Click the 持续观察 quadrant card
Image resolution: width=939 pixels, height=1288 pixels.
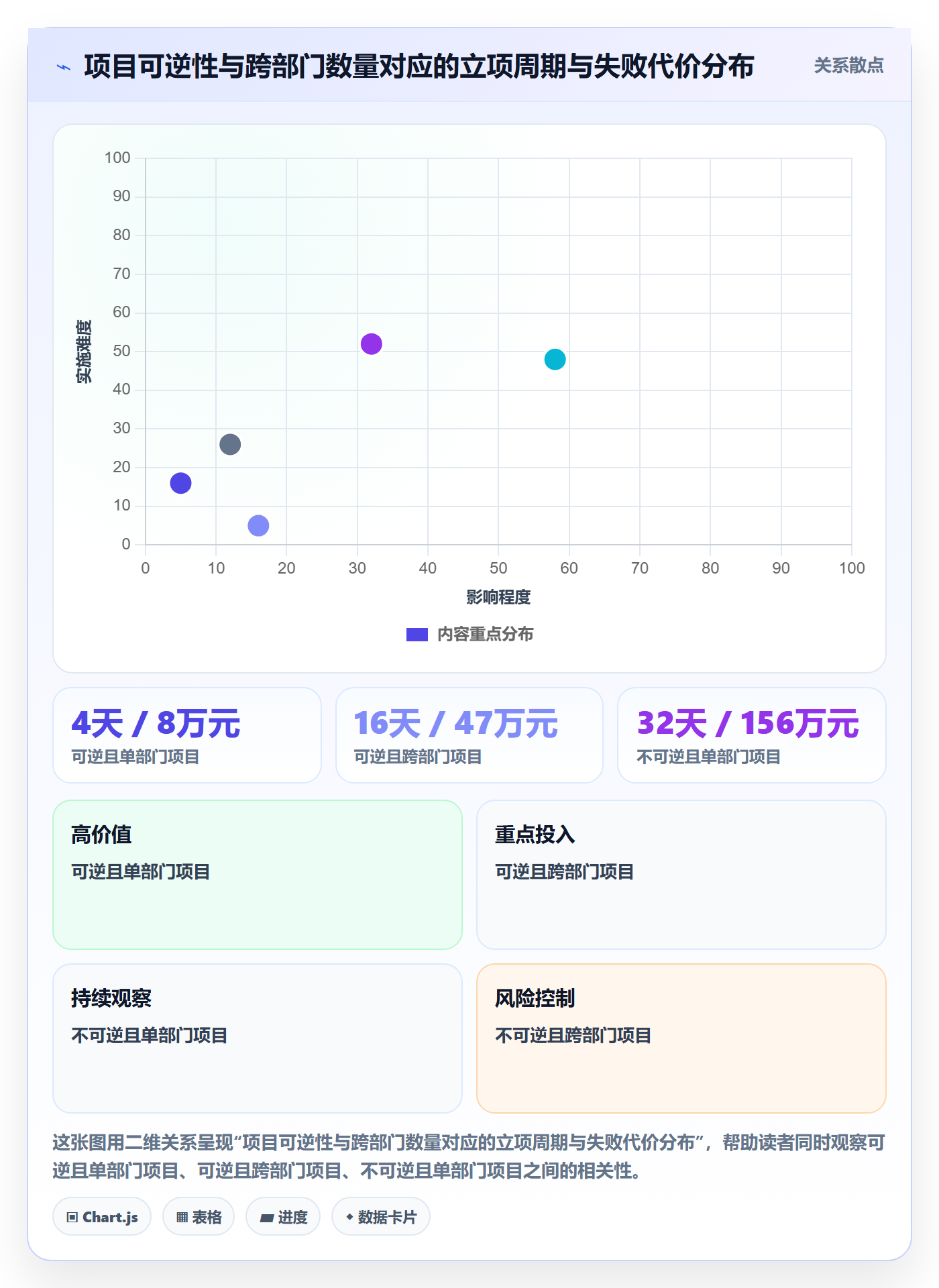(x=258, y=1038)
